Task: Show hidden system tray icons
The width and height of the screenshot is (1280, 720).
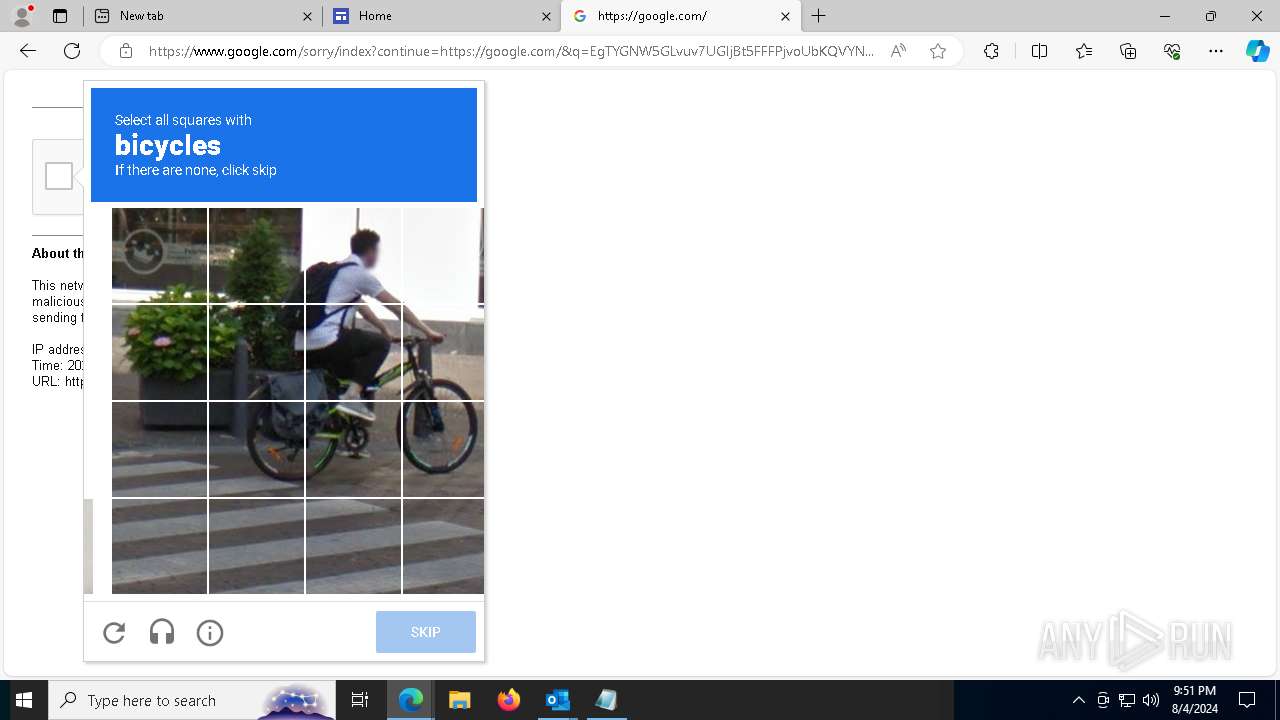Action: point(1078,700)
